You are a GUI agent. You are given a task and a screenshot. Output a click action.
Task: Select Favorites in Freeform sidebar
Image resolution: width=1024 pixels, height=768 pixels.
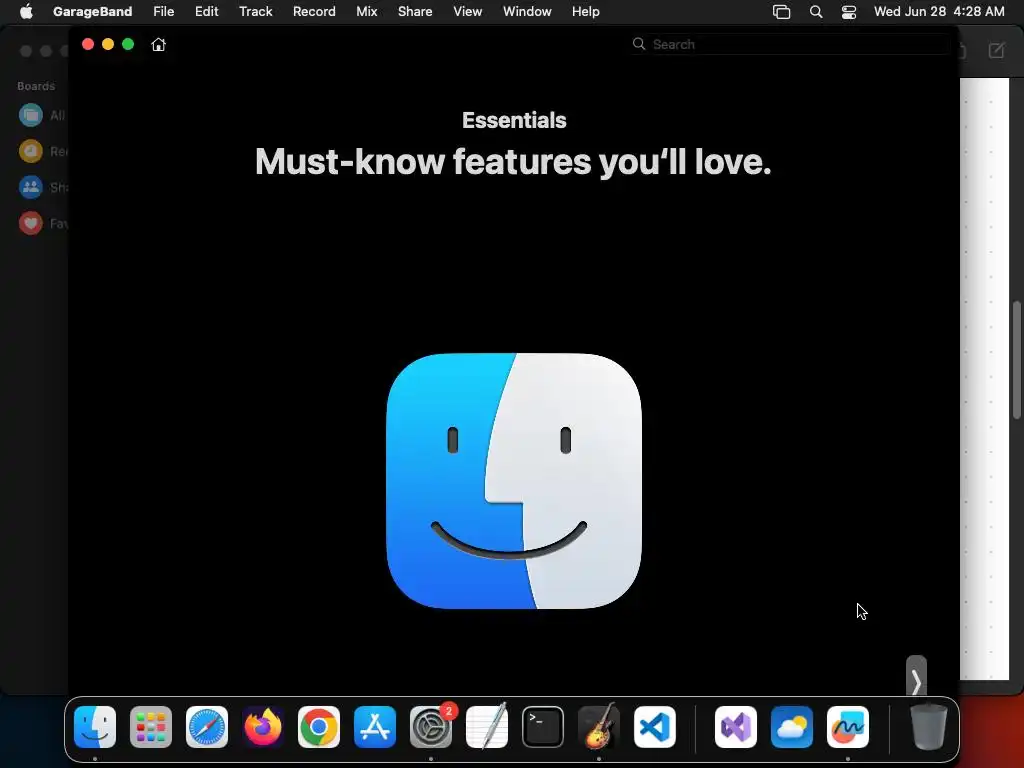(42, 223)
